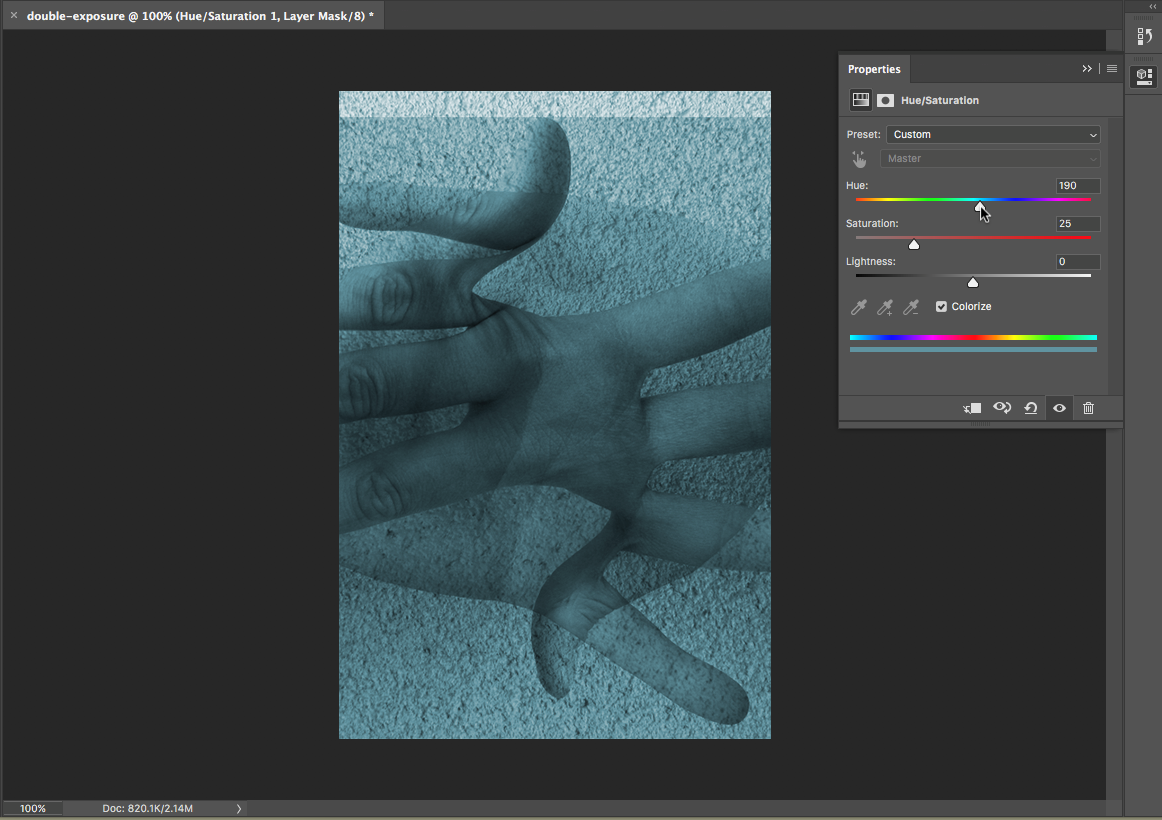The width and height of the screenshot is (1162, 820).
Task: Expand the status bar info arrow
Action: tap(239, 808)
